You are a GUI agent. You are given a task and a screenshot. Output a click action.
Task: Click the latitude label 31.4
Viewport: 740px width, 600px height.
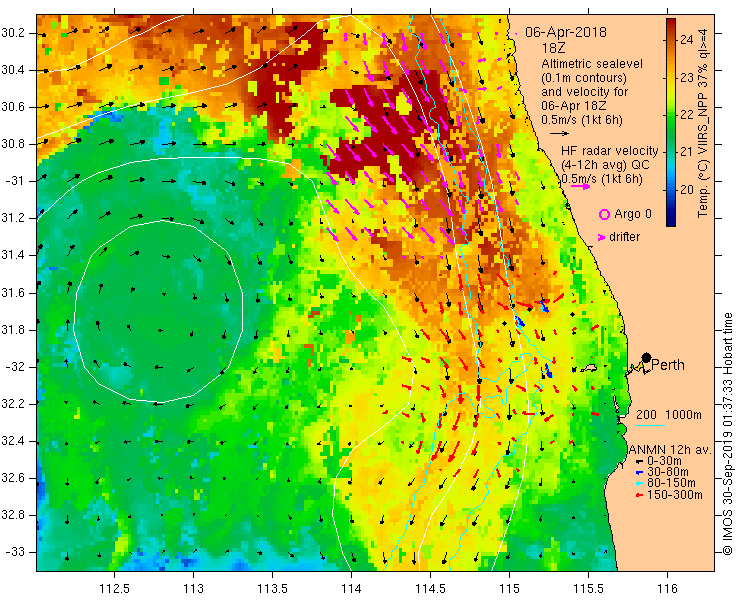click(x=13, y=255)
